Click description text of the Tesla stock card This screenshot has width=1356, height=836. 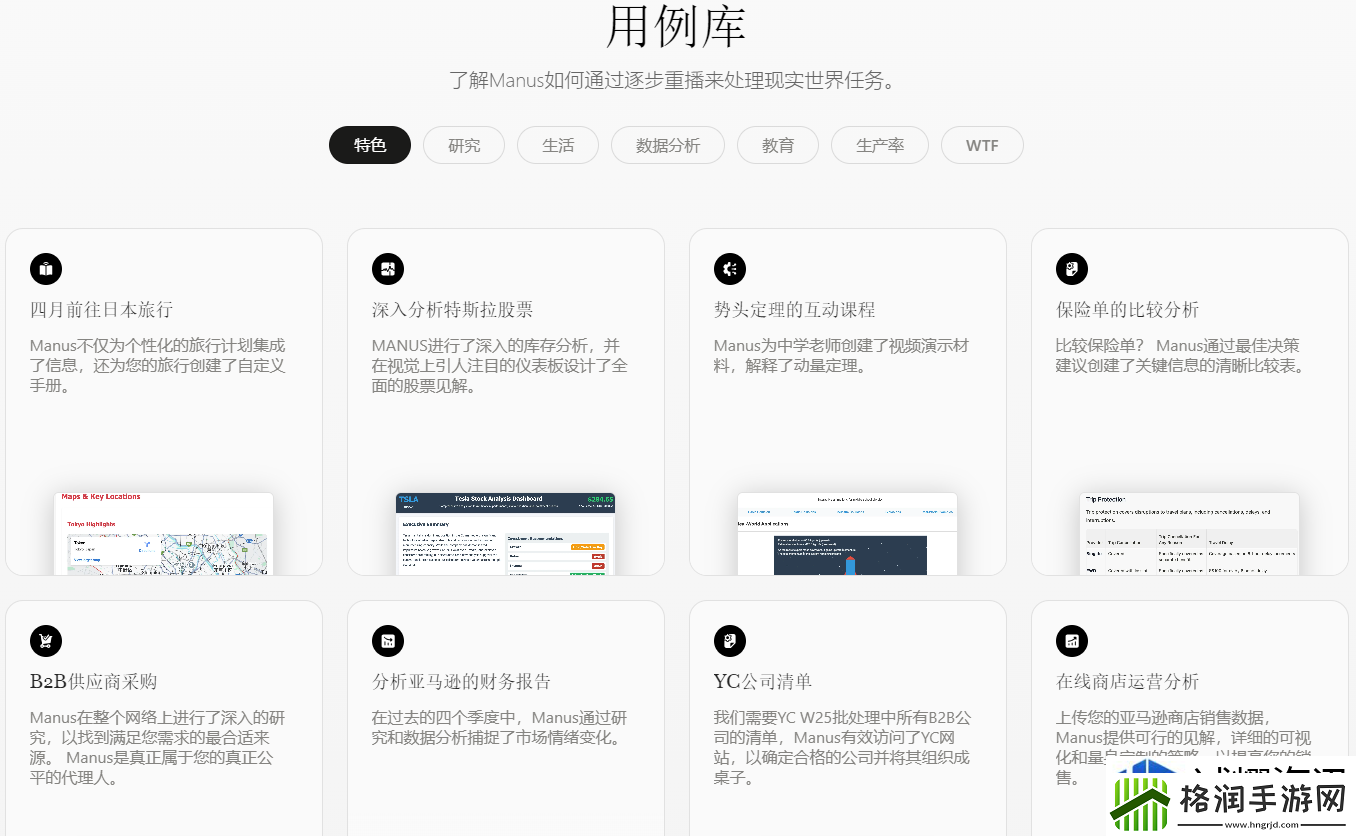pos(499,366)
